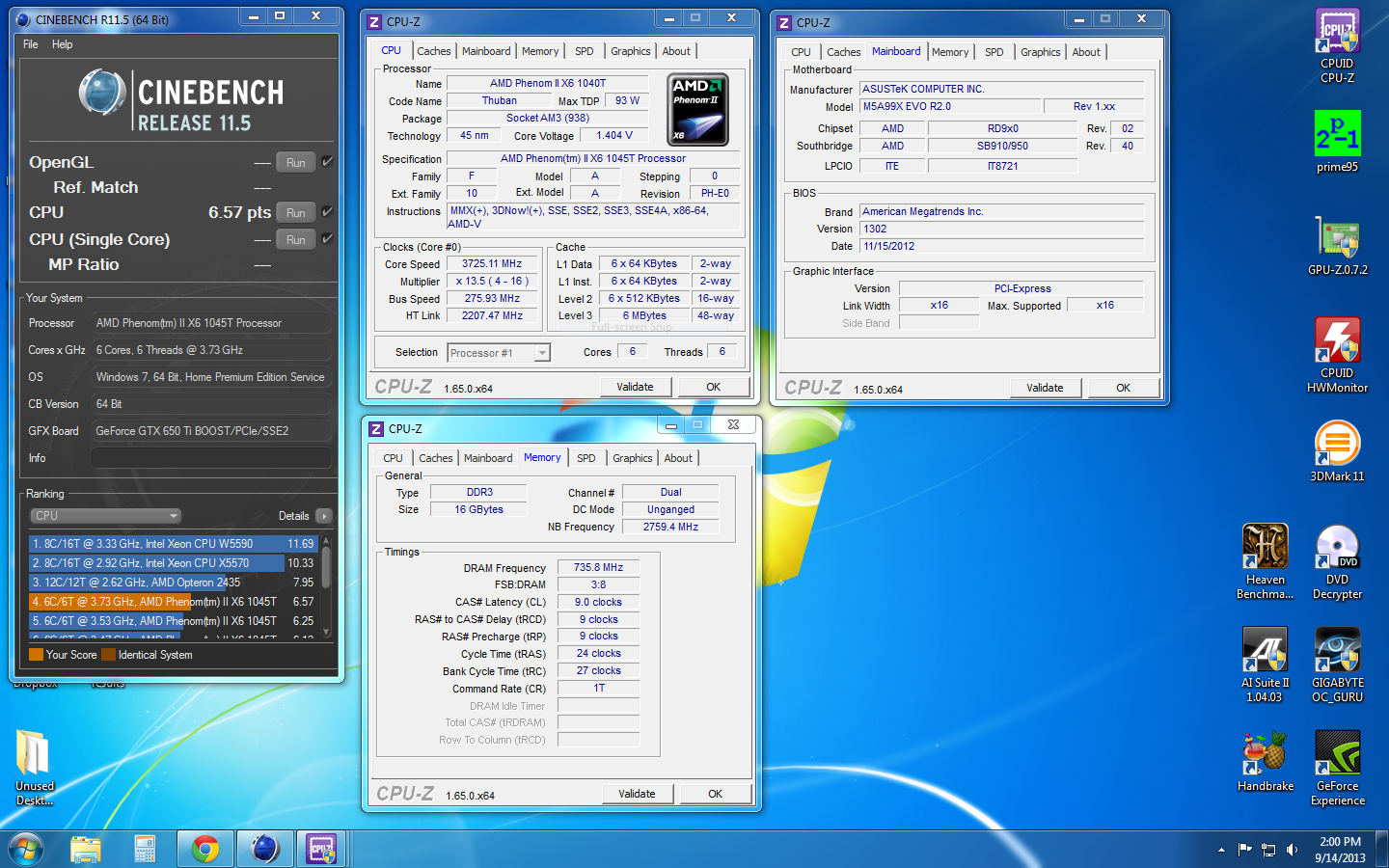Open Graphics tab in the Mainboard CPU-Z window
This screenshot has height=868, width=1389.
click(x=1040, y=52)
